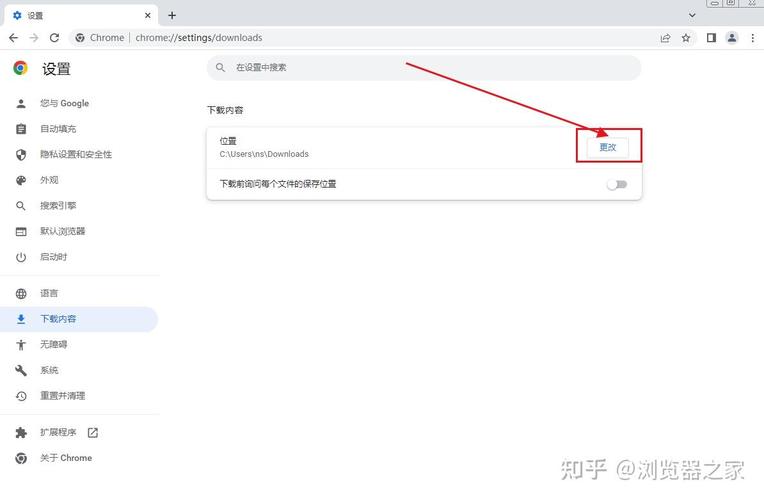Click the magnifier icon beside 搜索引擎
This screenshot has height=500, width=764.
point(21,206)
